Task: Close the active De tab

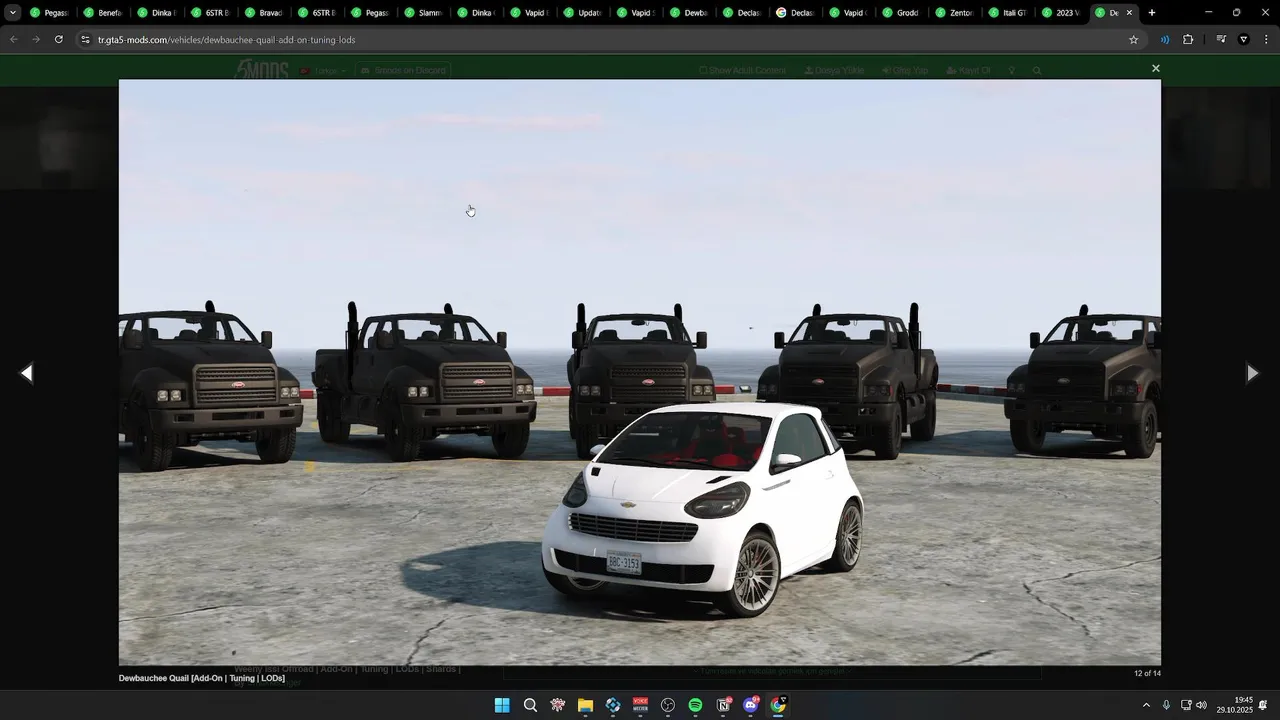Action: pos(1129,13)
